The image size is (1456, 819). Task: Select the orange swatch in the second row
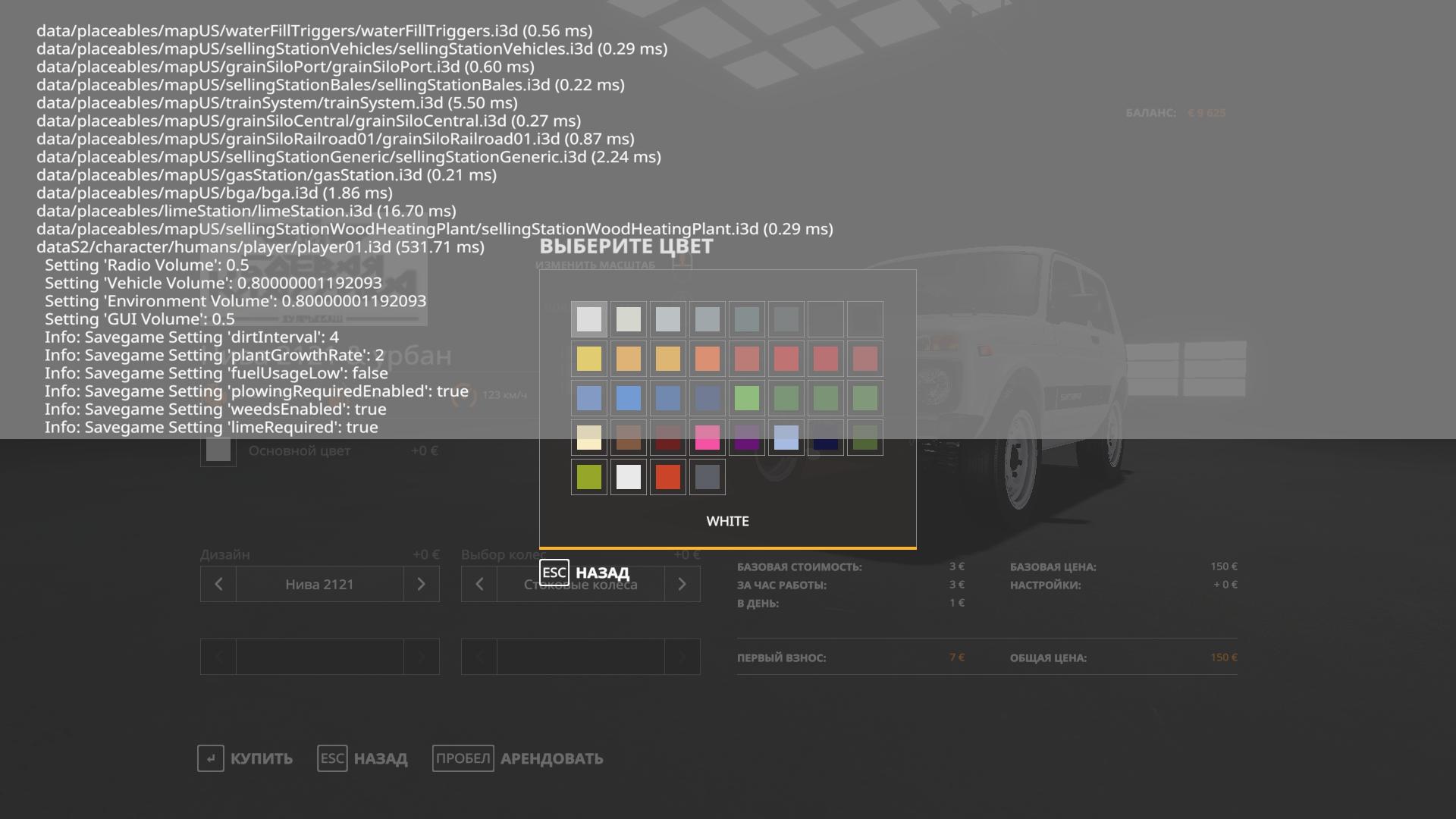point(708,359)
